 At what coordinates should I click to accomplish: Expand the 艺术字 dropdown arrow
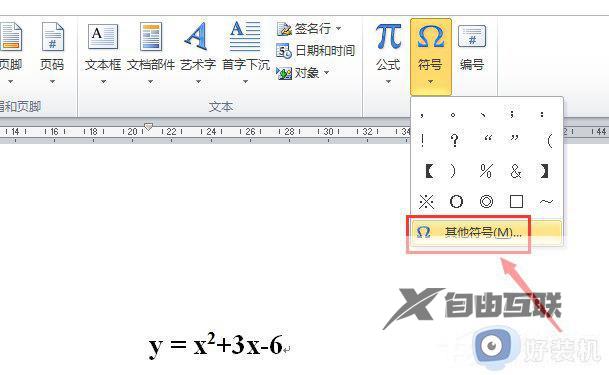point(198,82)
